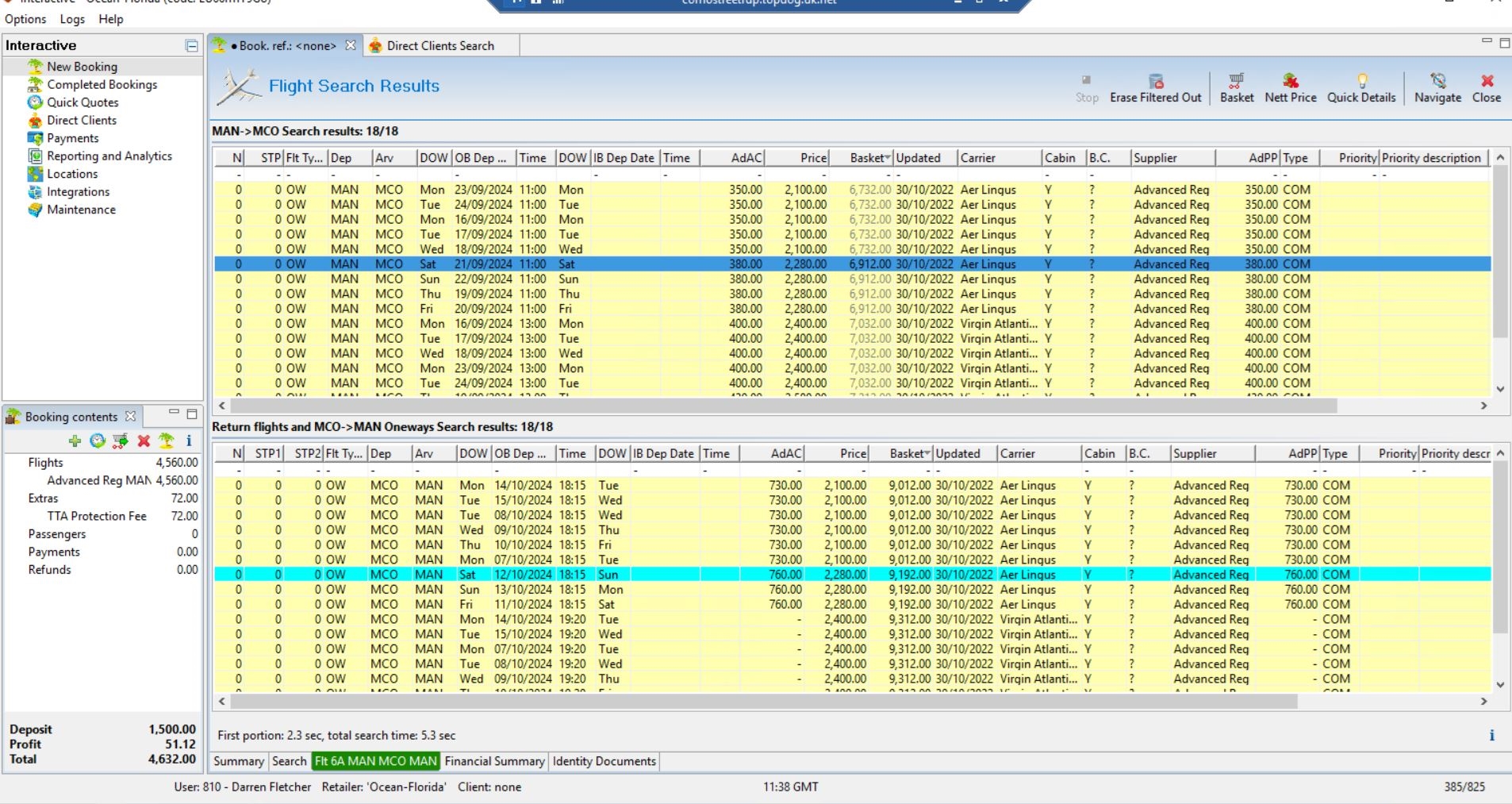
Task: Sort by Basket column in MAN->MCO results
Action: (x=869, y=158)
